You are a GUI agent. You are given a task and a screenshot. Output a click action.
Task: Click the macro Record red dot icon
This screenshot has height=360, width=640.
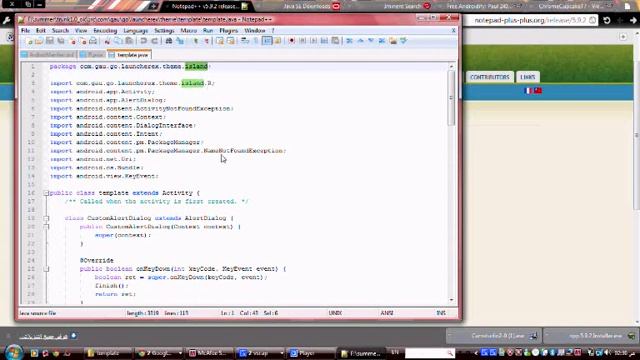coord(291,41)
